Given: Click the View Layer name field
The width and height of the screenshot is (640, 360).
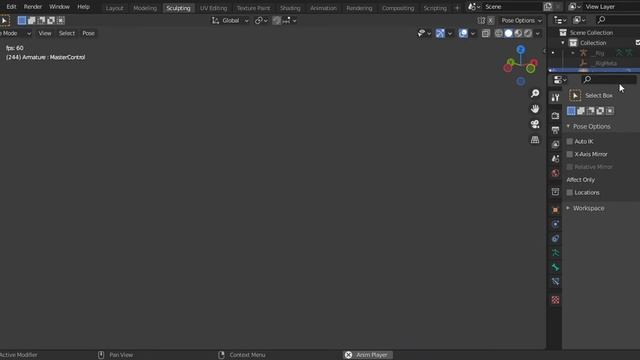Looking at the screenshot, I should 611,7.
